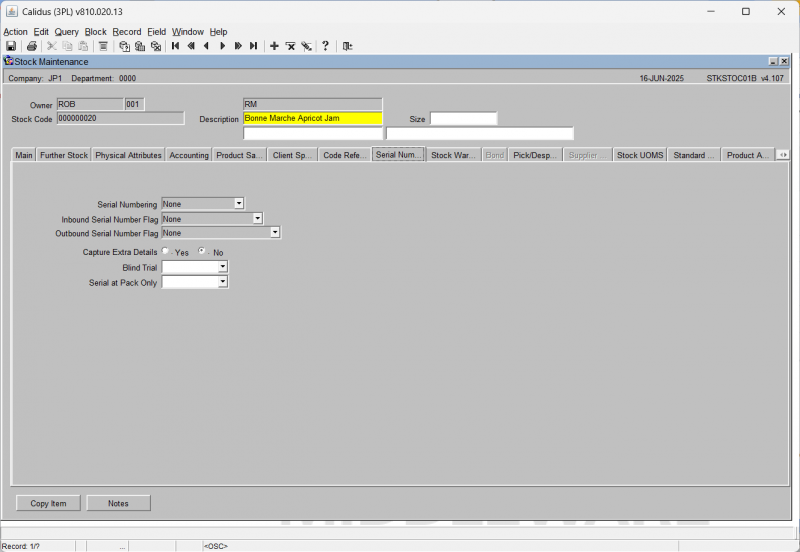Switch to the Main tab
The height and width of the screenshot is (552, 800).
tap(23, 155)
